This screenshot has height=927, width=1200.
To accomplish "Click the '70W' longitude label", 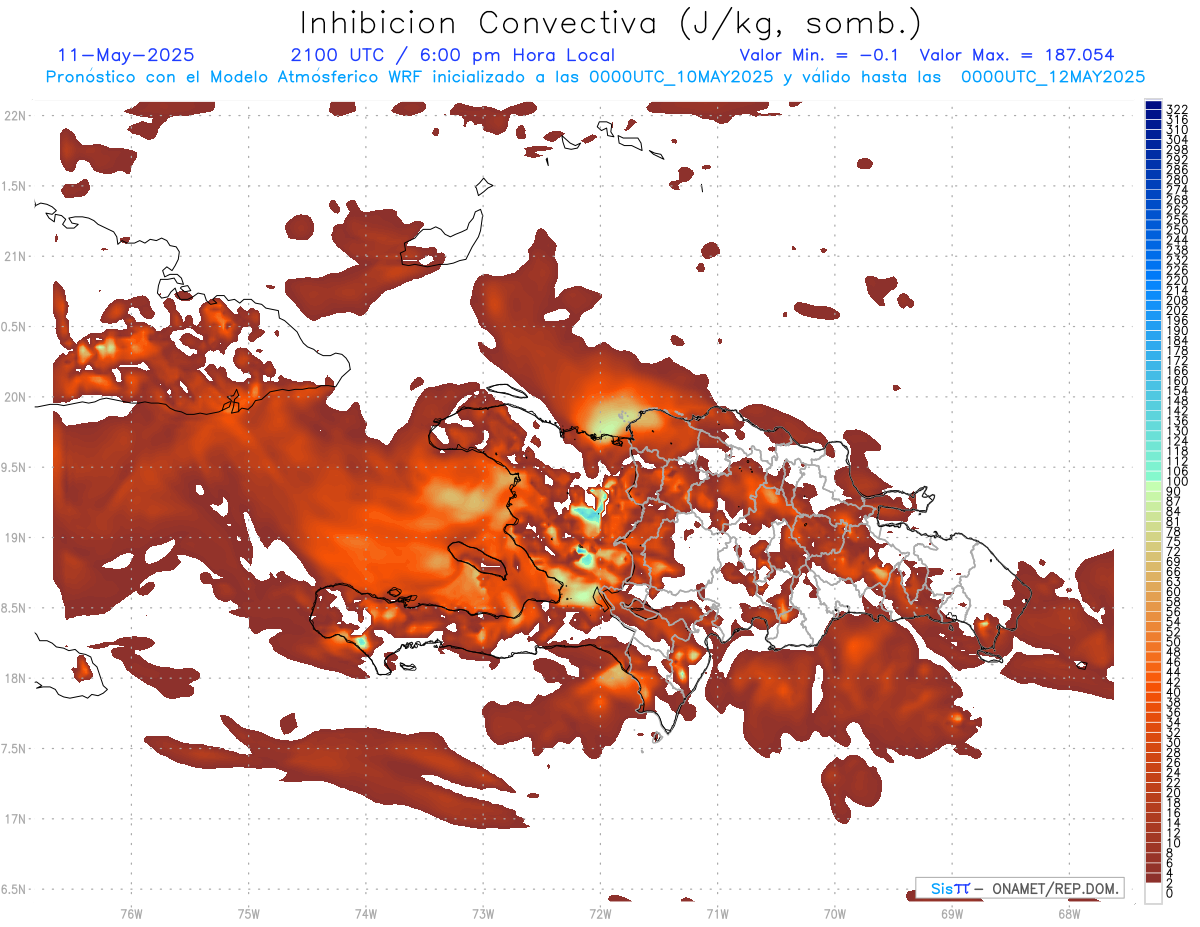I will (835, 912).
